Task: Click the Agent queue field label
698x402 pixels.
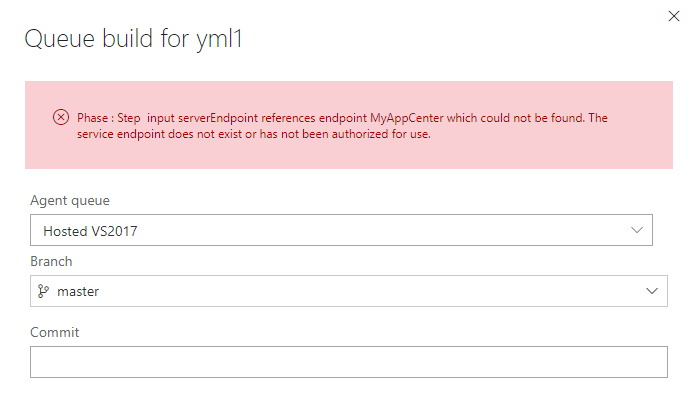Action: pyautogui.click(x=70, y=201)
